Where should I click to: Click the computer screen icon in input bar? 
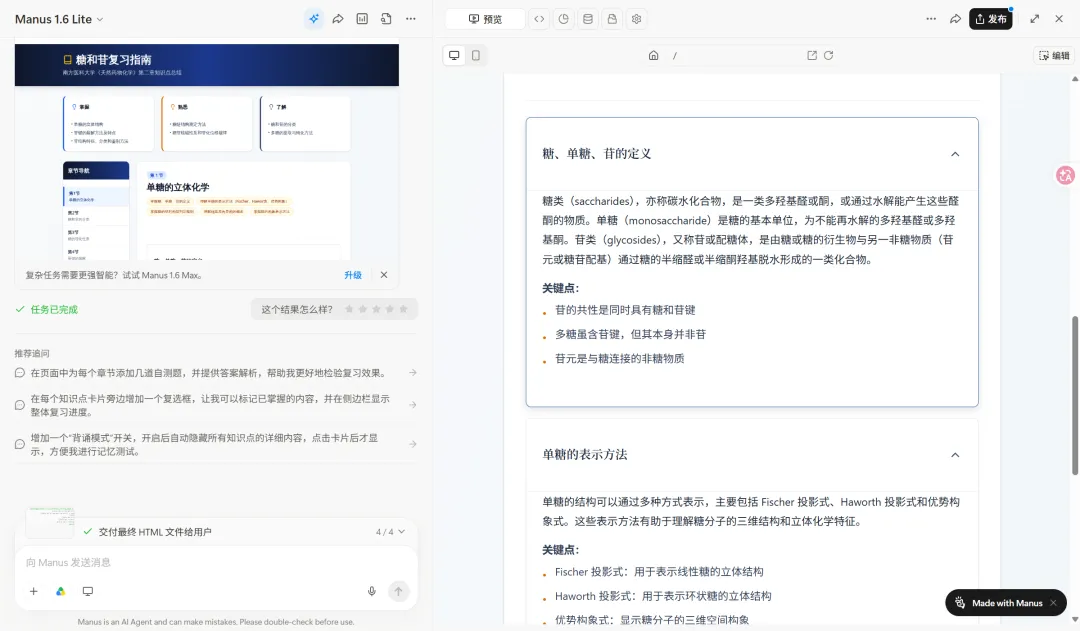coord(87,591)
